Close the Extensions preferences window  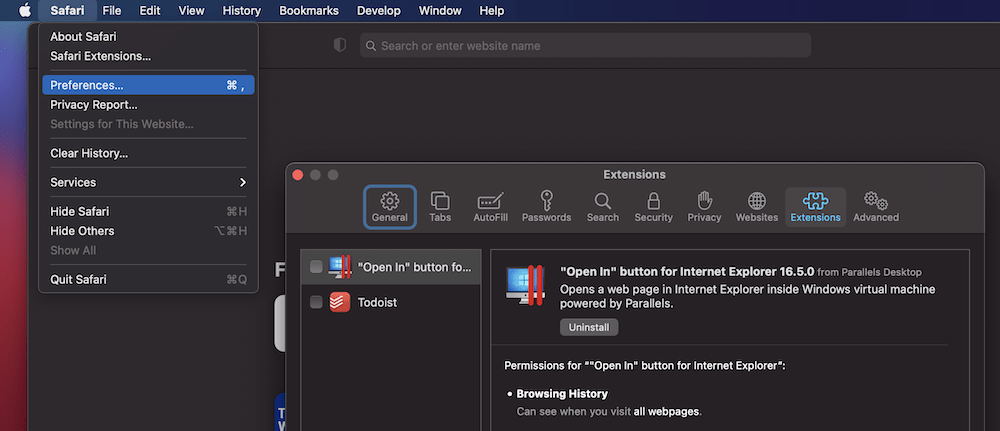tap(297, 175)
